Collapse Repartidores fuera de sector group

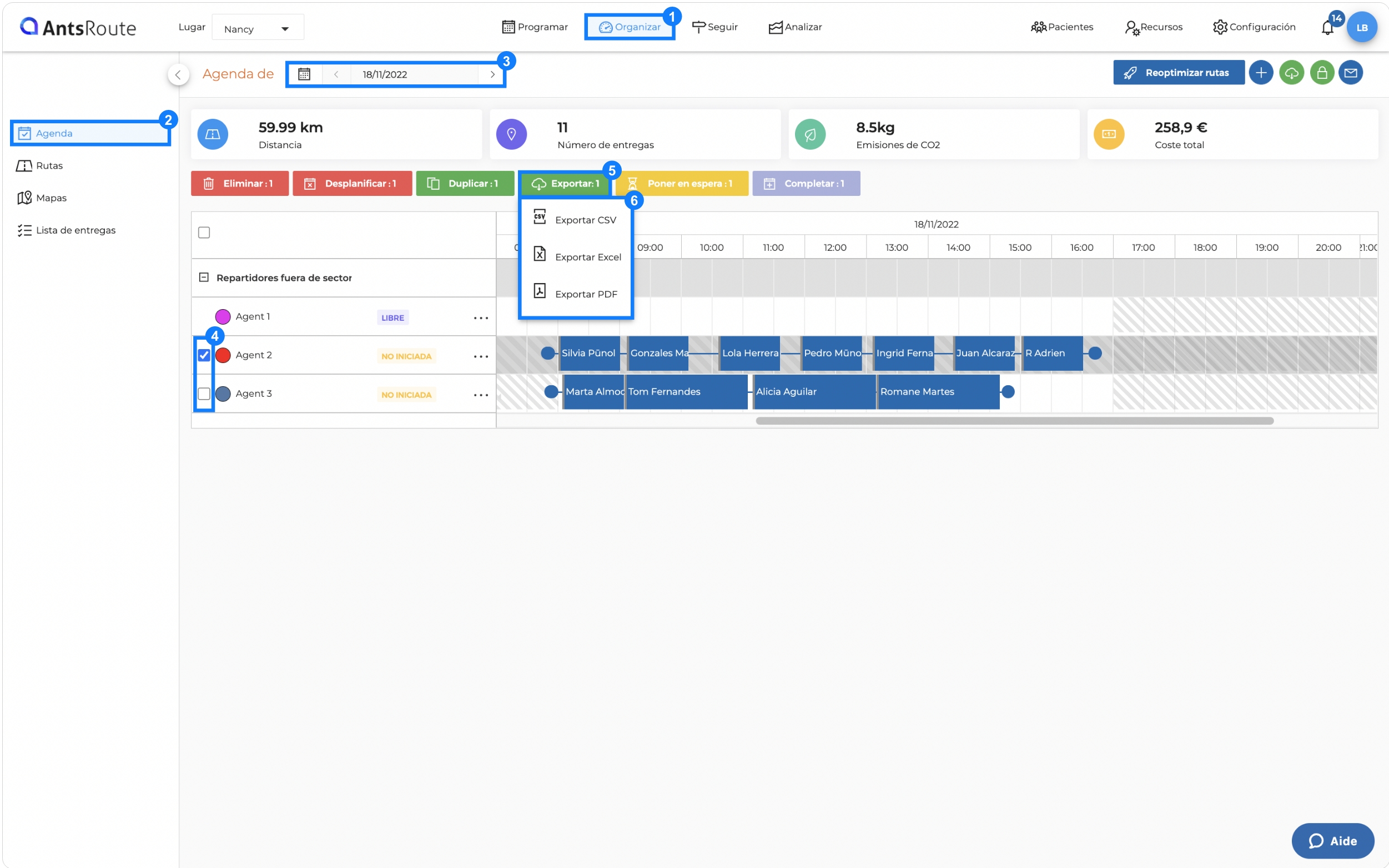coord(203,277)
